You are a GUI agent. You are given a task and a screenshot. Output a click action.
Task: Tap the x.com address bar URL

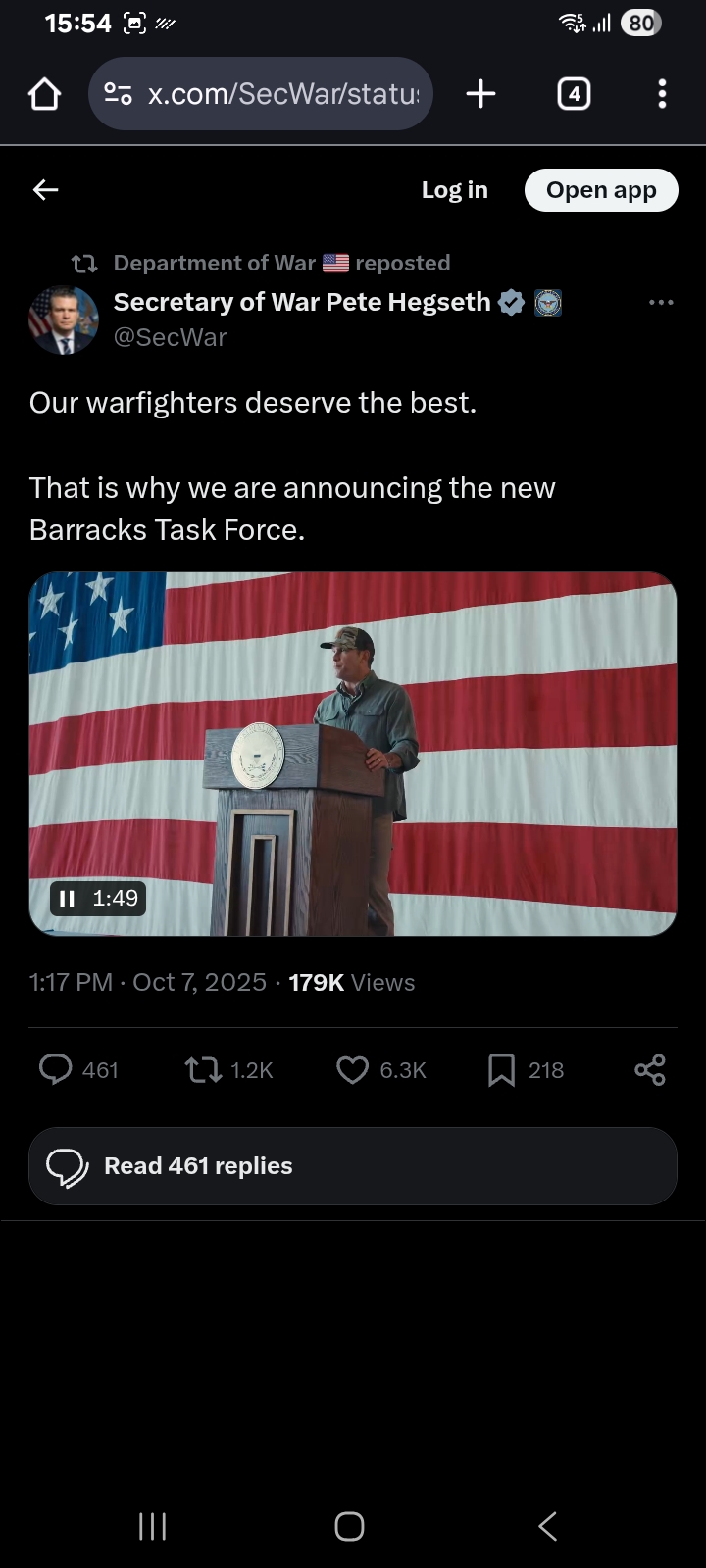pos(282,94)
